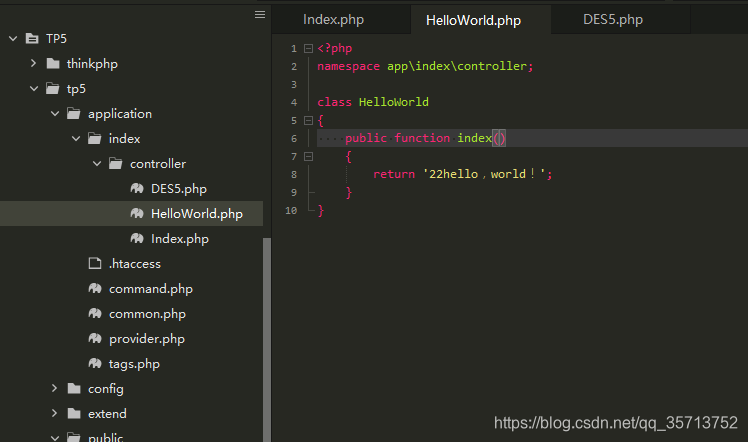The image size is (748, 442).
Task: Click the application folder icon
Action: pyautogui.click(x=74, y=113)
